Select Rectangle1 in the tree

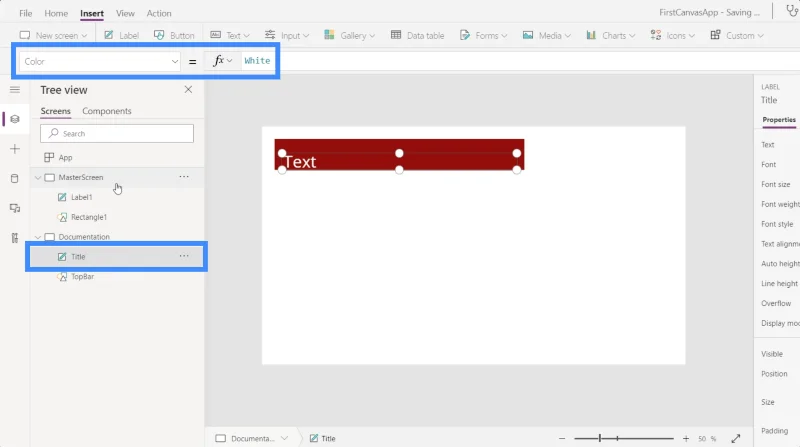tap(89, 217)
